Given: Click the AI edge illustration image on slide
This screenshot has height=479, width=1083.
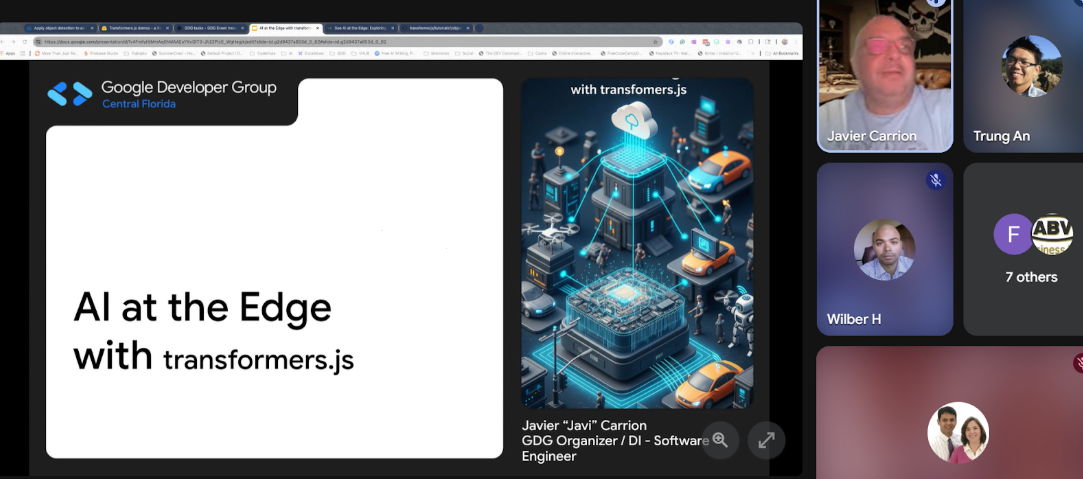Looking at the screenshot, I should click(x=637, y=243).
